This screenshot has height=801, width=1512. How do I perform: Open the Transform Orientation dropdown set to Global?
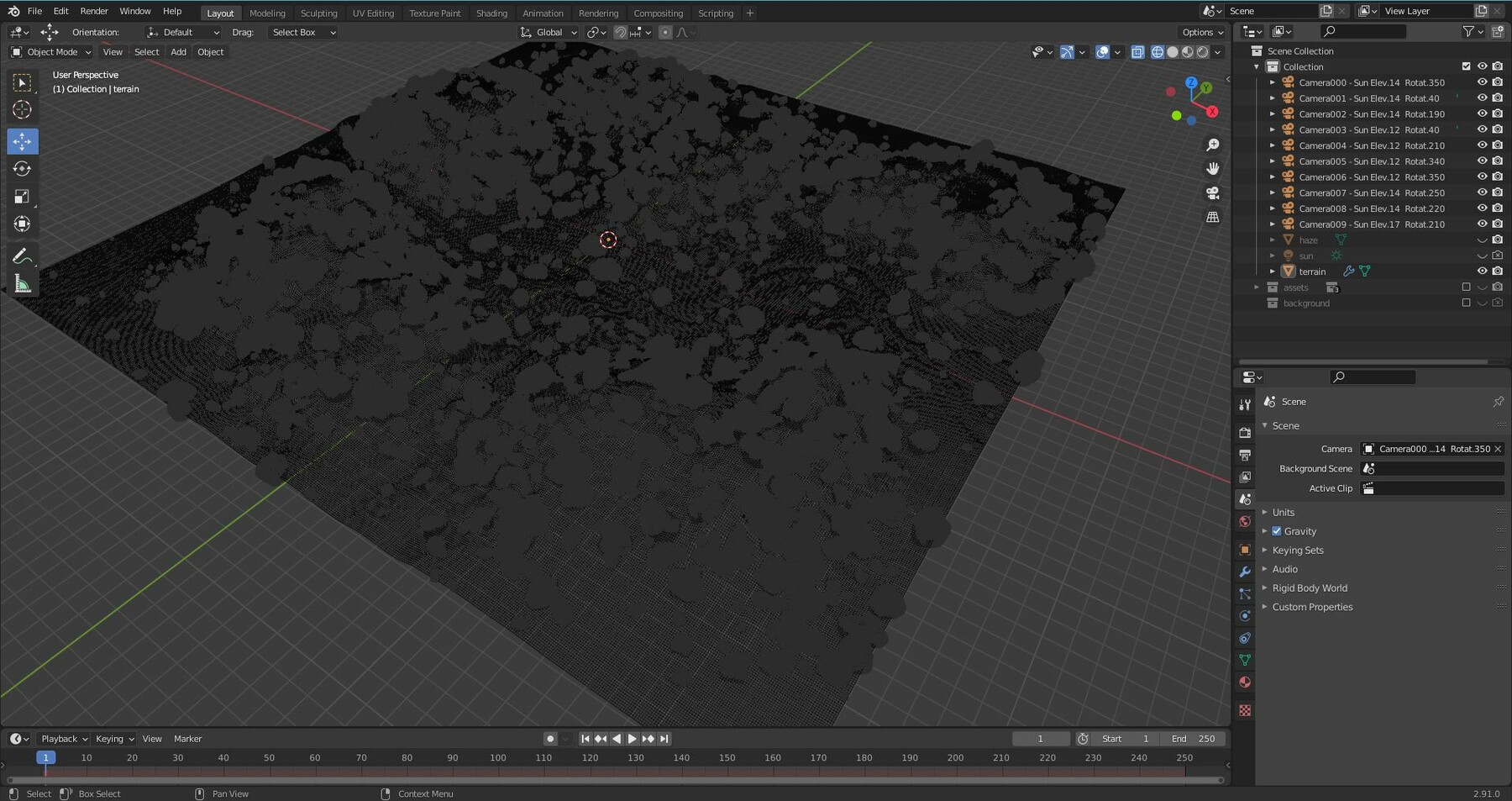click(x=549, y=32)
